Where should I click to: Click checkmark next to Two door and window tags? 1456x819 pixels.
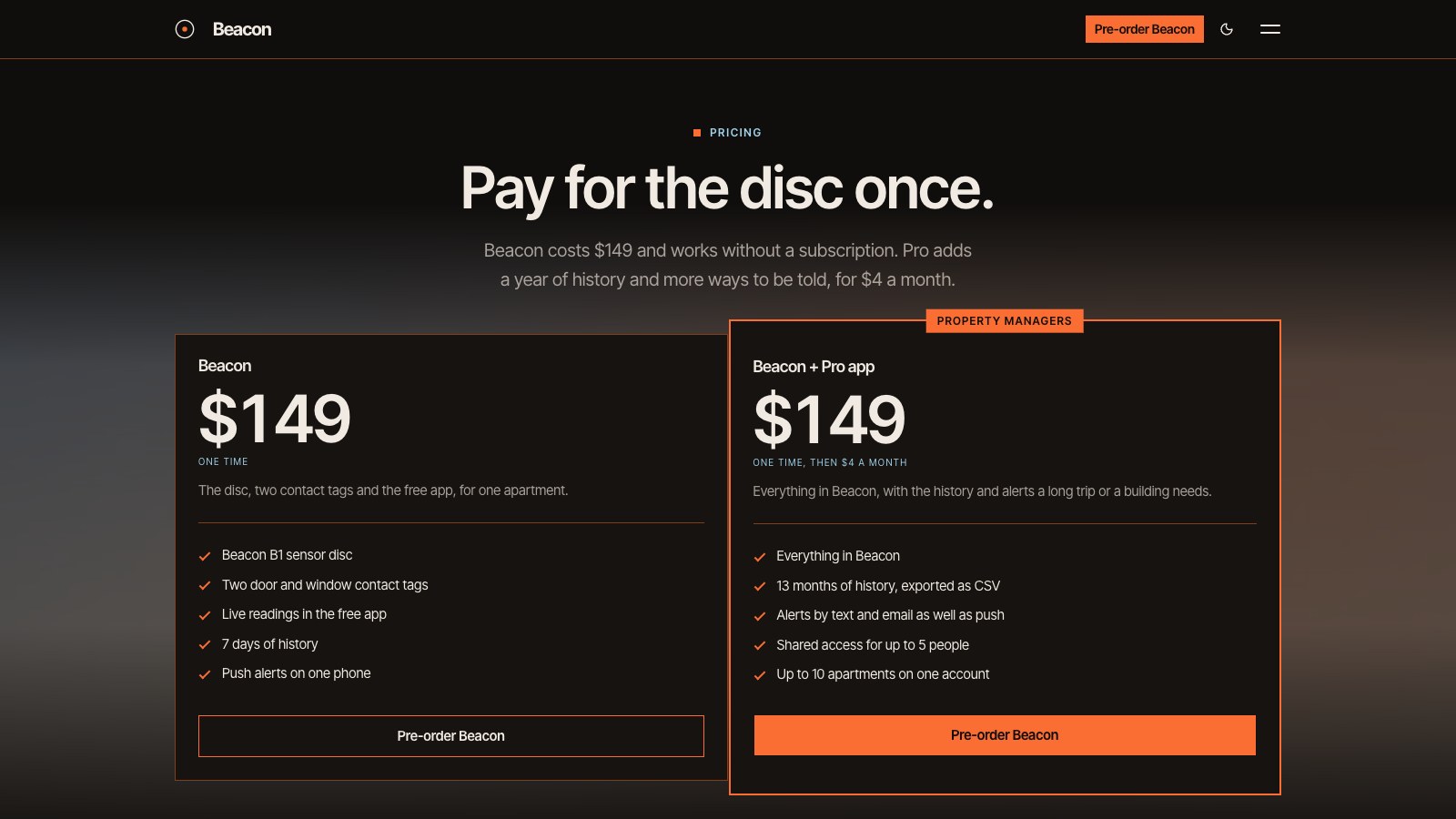[x=205, y=586]
